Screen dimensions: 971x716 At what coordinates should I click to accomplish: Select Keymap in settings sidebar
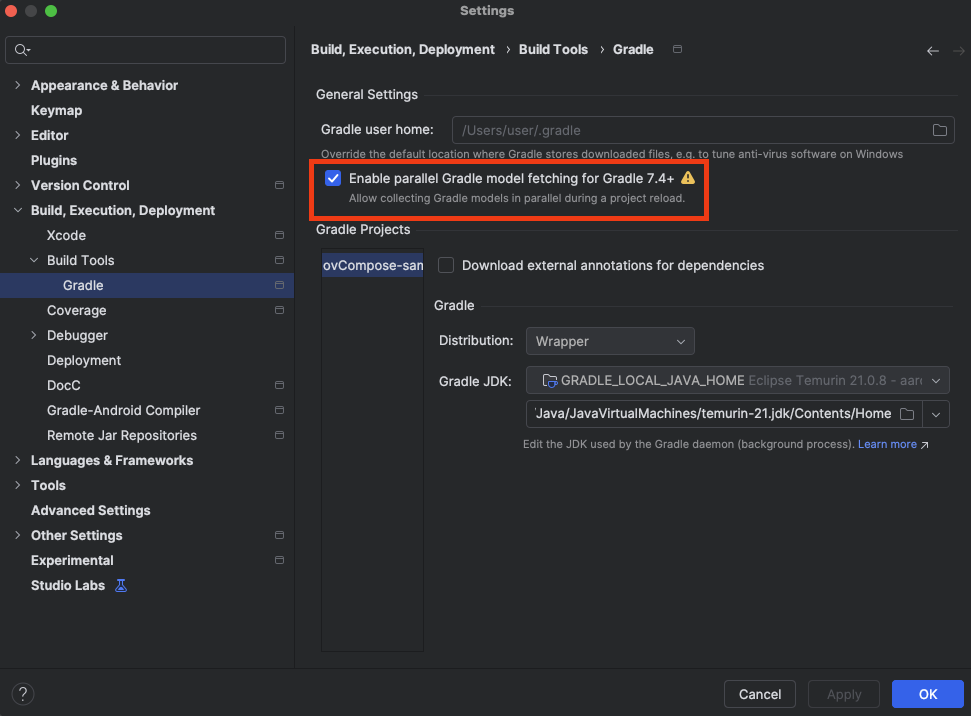[56, 110]
